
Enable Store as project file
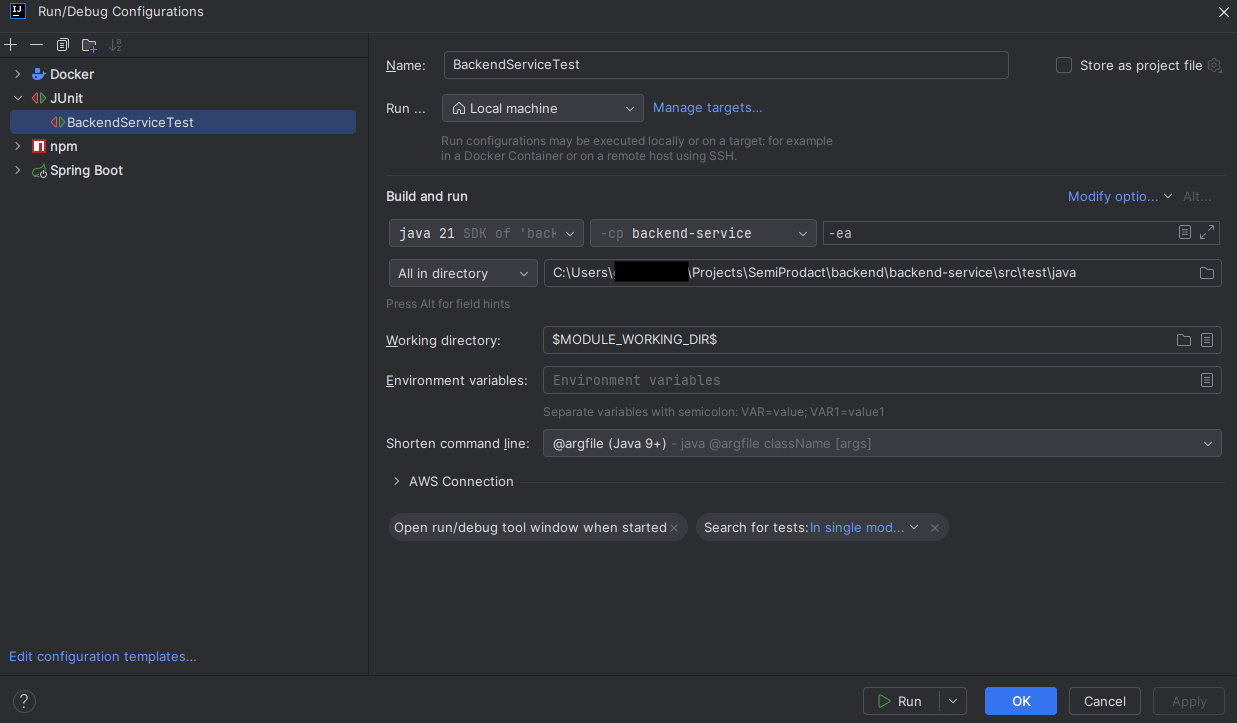coord(1064,65)
